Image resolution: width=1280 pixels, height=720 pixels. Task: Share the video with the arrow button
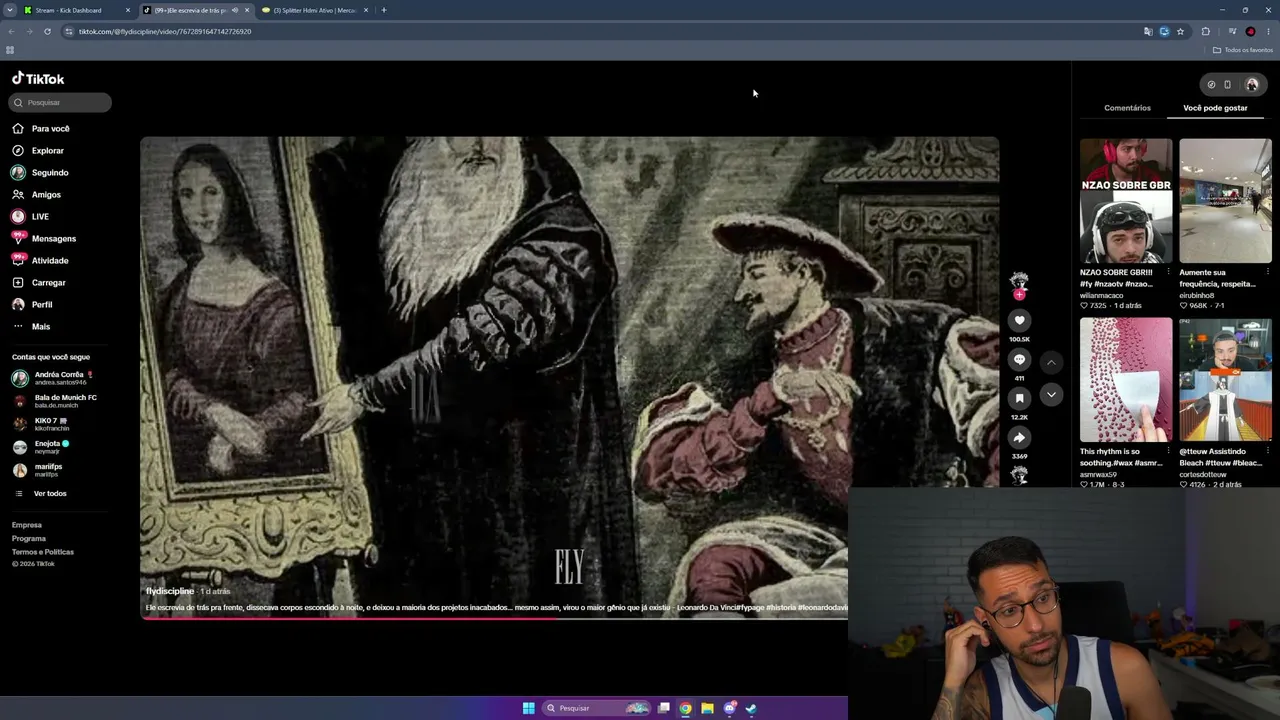click(1019, 437)
